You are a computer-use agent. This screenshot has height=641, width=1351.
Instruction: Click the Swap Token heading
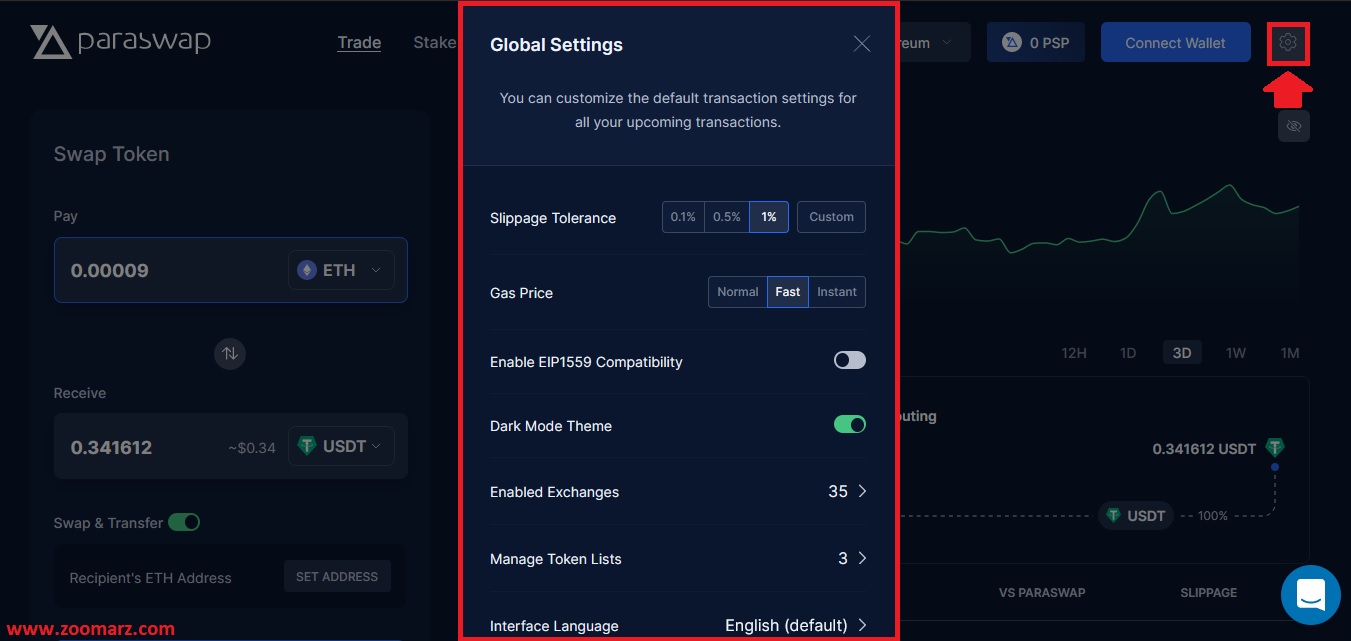click(x=111, y=154)
